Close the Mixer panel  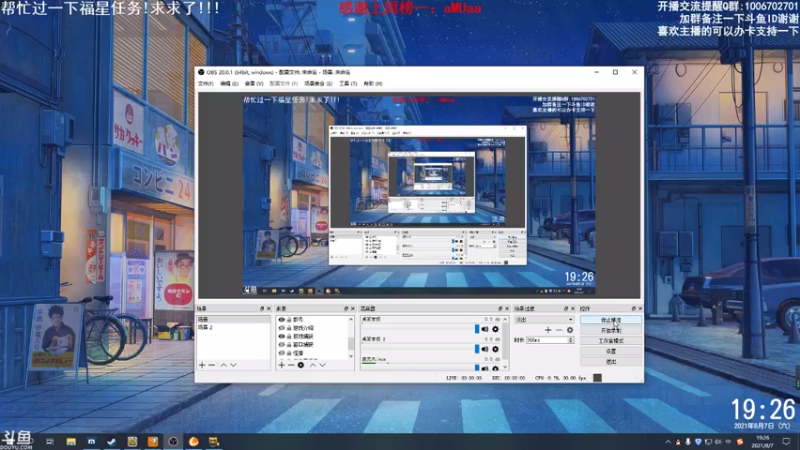[507, 309]
